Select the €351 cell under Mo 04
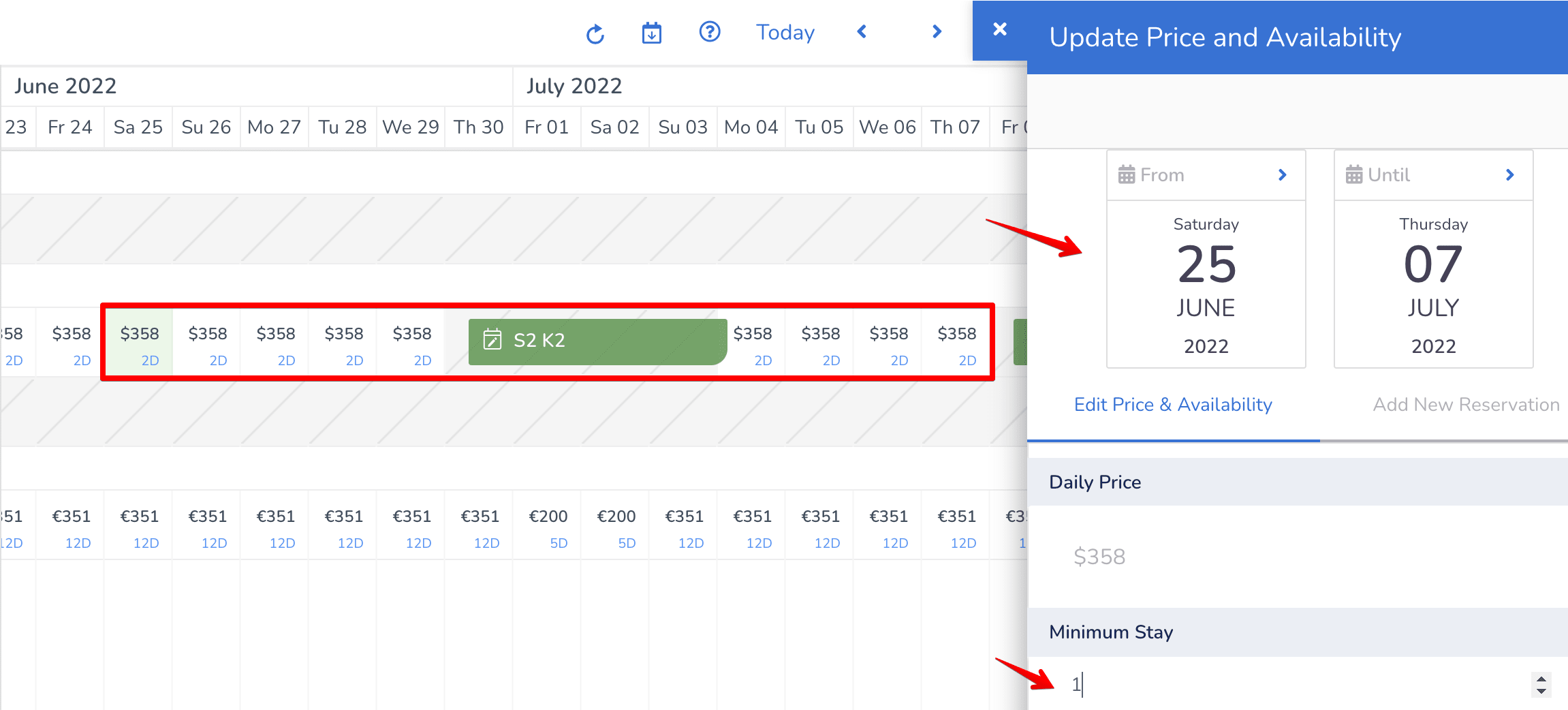 pos(752,525)
